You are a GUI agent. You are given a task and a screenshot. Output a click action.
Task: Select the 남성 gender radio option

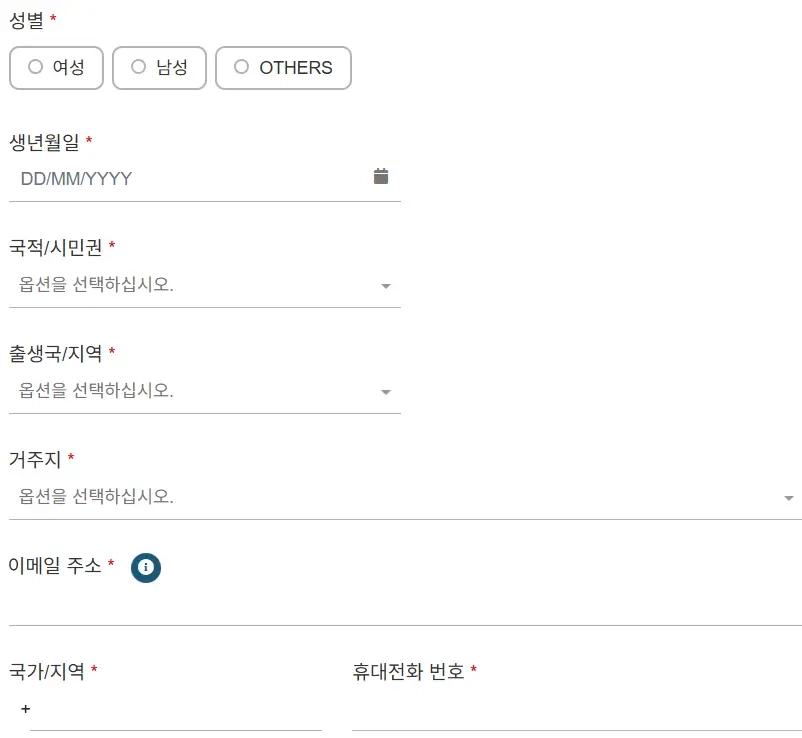[138, 68]
